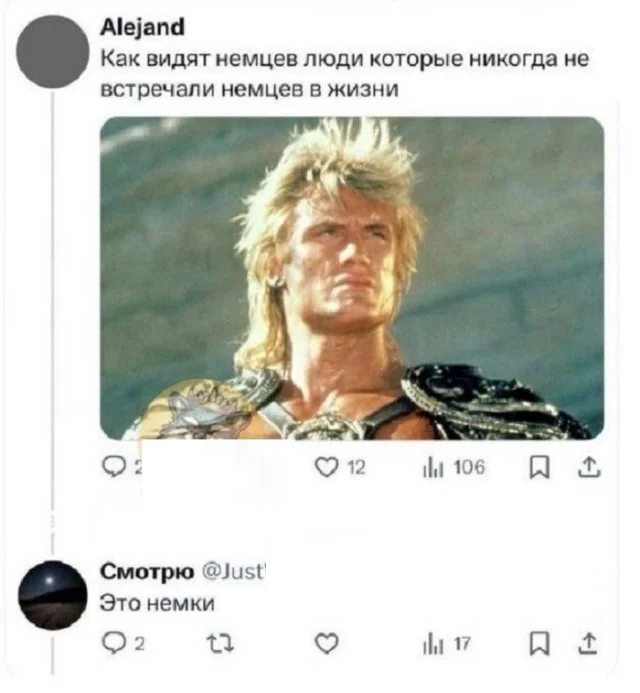Reply to the Это немки comment
Image resolution: width=640 pixels, height=693 pixels.
pos(114,643)
